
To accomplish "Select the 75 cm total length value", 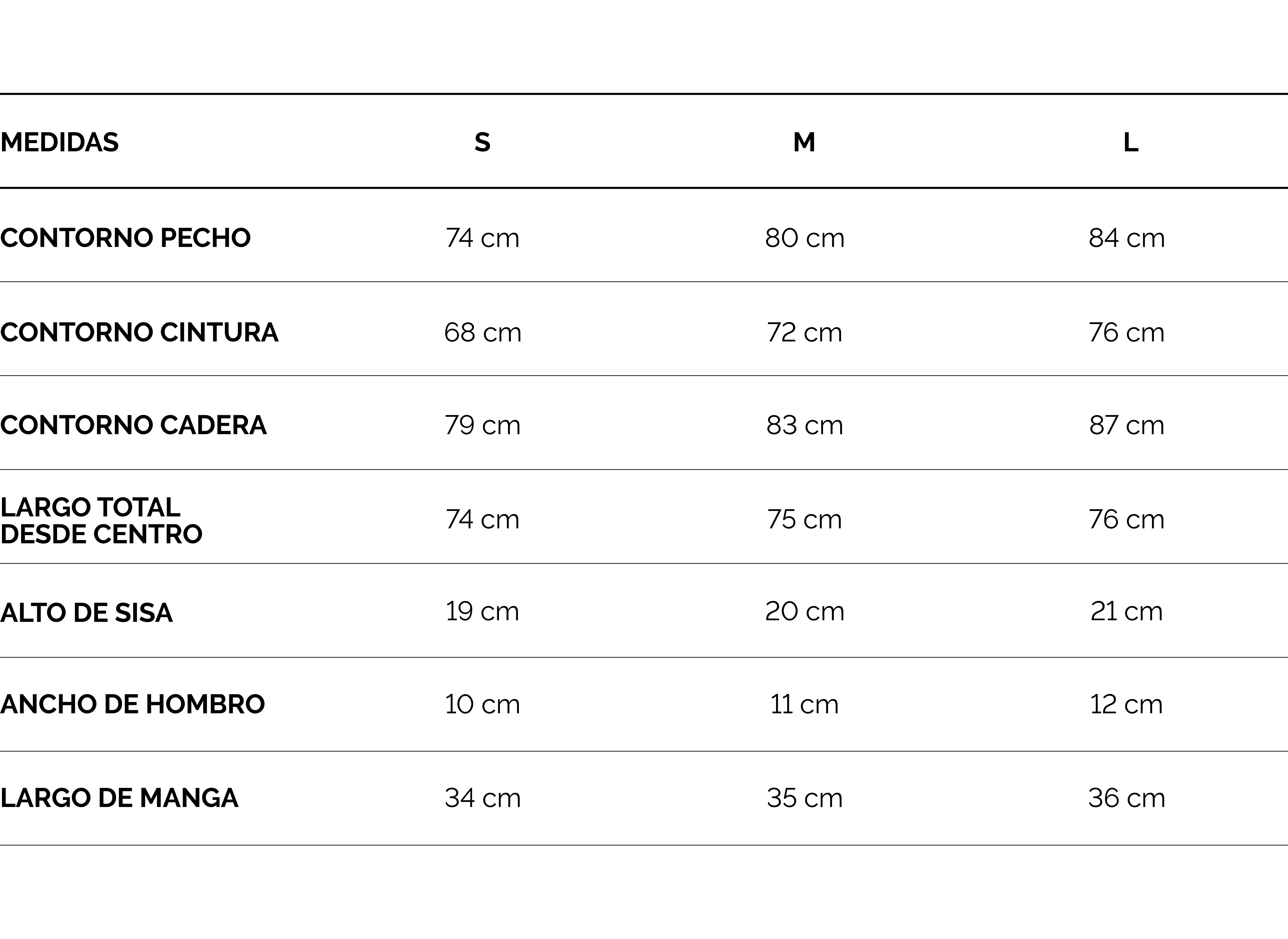I will pos(804,519).
